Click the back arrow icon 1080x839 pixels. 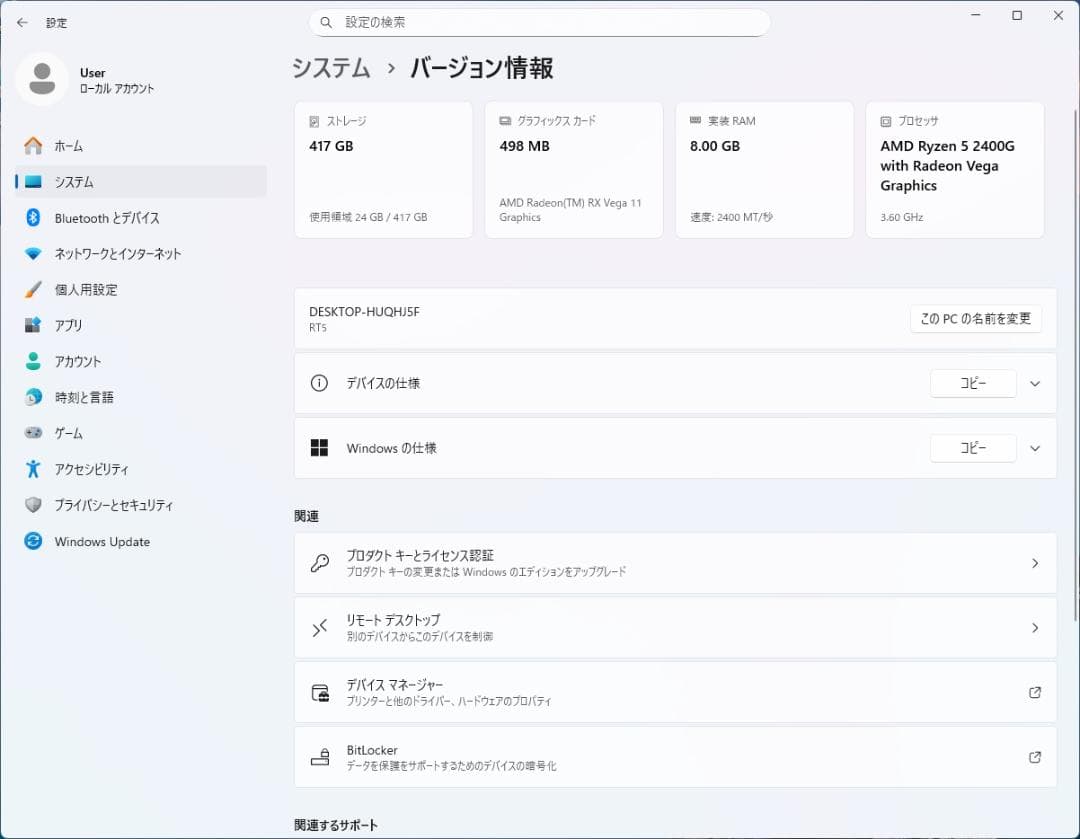pyautogui.click(x=22, y=23)
